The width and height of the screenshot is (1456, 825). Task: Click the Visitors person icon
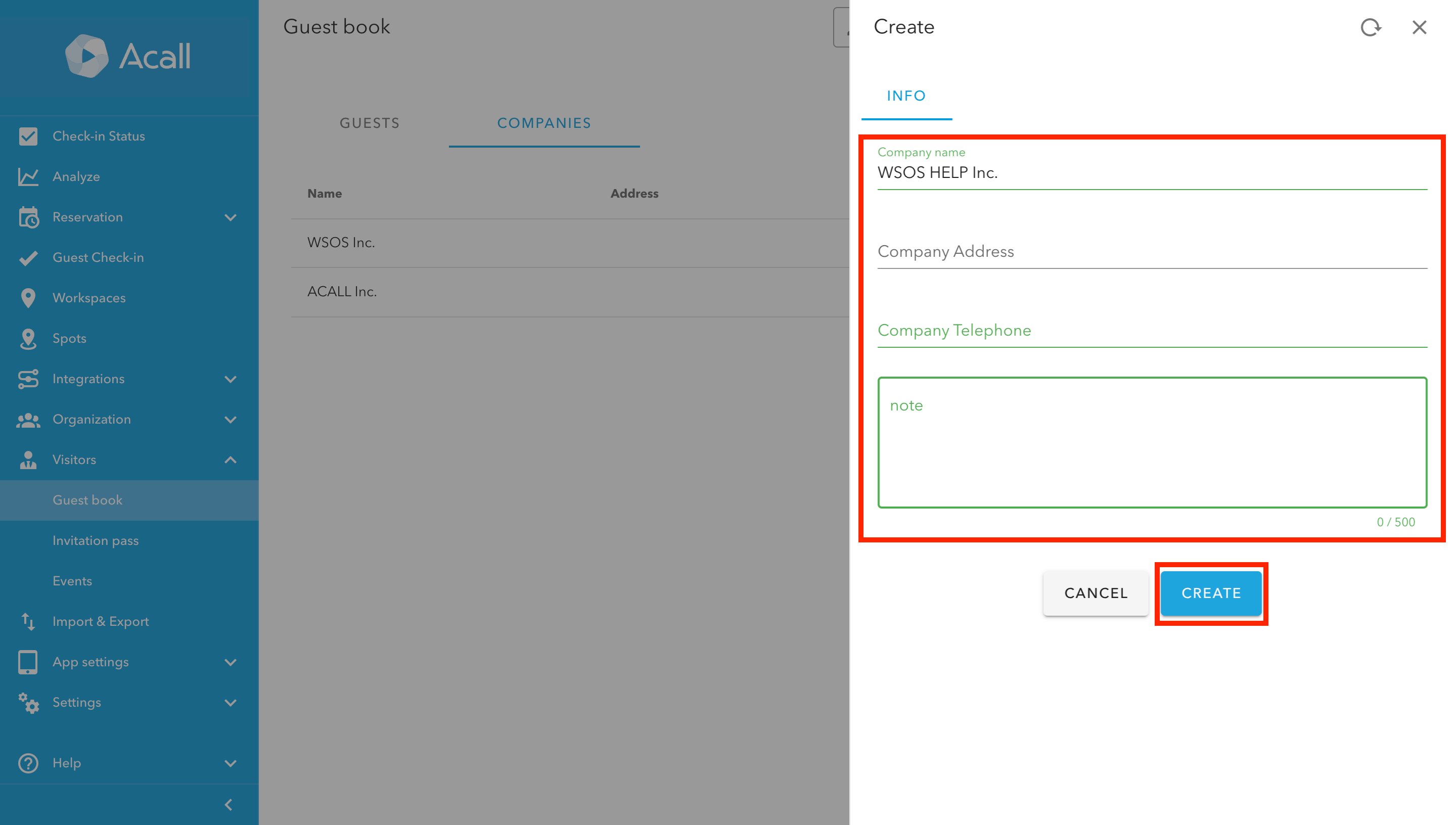28,460
